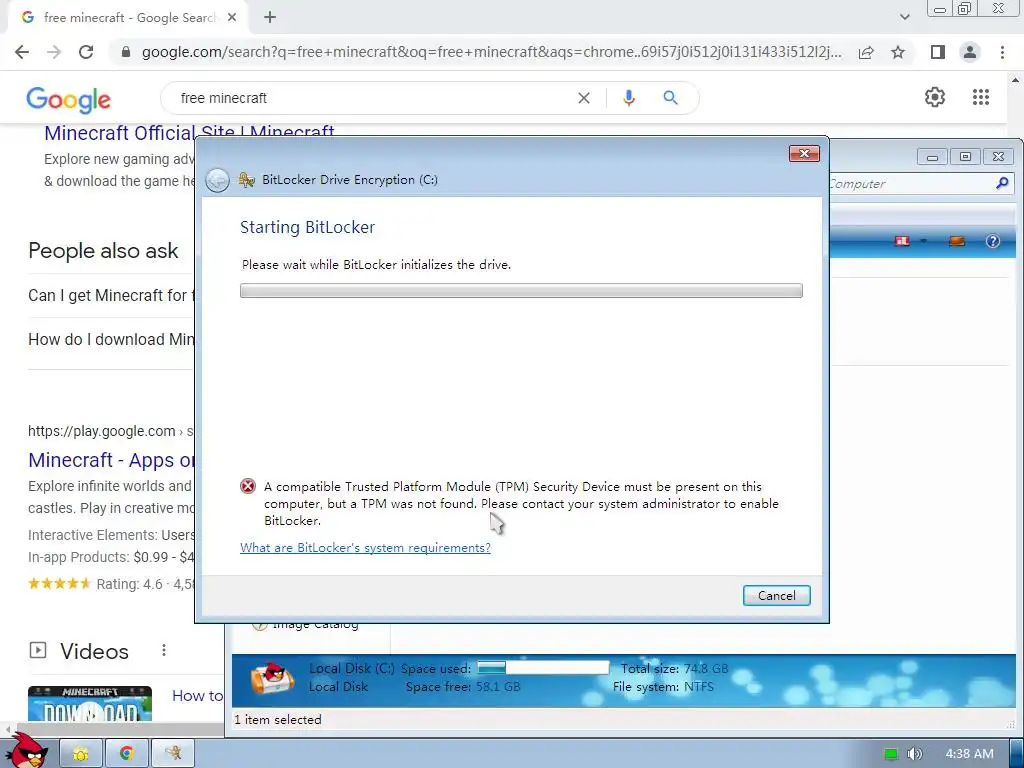This screenshot has width=1024, height=768.
Task: Click Show desktop at taskbar end
Action: point(1017,754)
